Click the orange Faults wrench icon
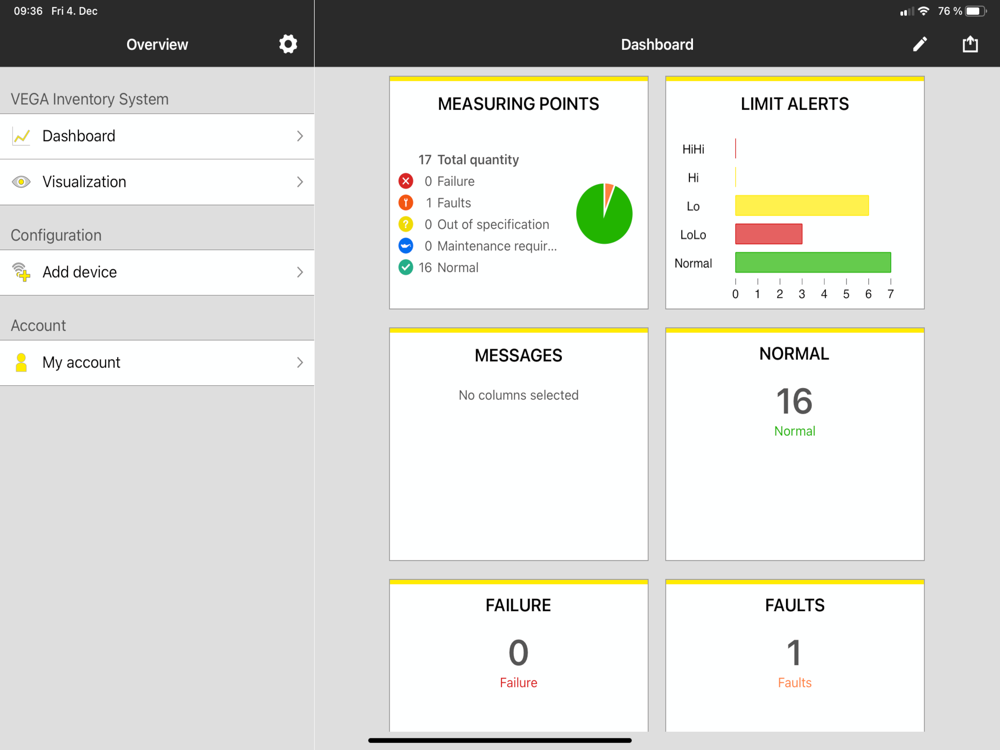This screenshot has width=1000, height=750. (x=406, y=203)
